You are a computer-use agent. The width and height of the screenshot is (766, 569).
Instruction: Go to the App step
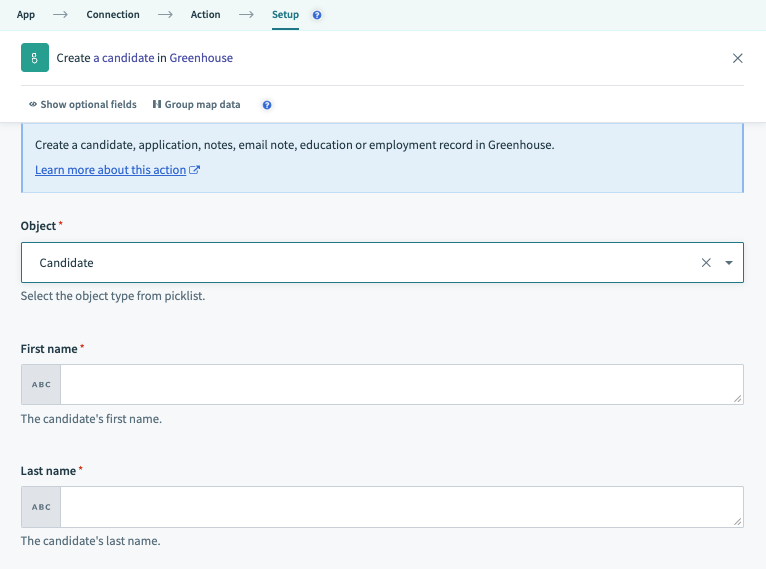click(x=26, y=15)
